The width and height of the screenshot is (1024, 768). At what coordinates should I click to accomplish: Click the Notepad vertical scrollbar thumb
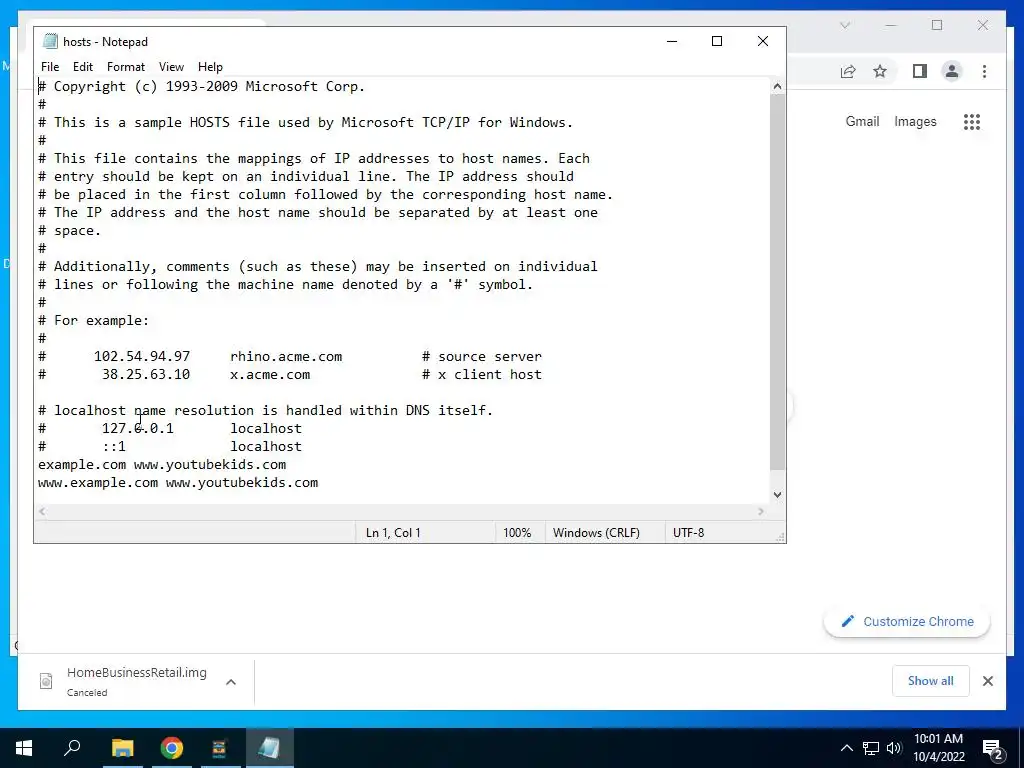pyautogui.click(x=777, y=281)
